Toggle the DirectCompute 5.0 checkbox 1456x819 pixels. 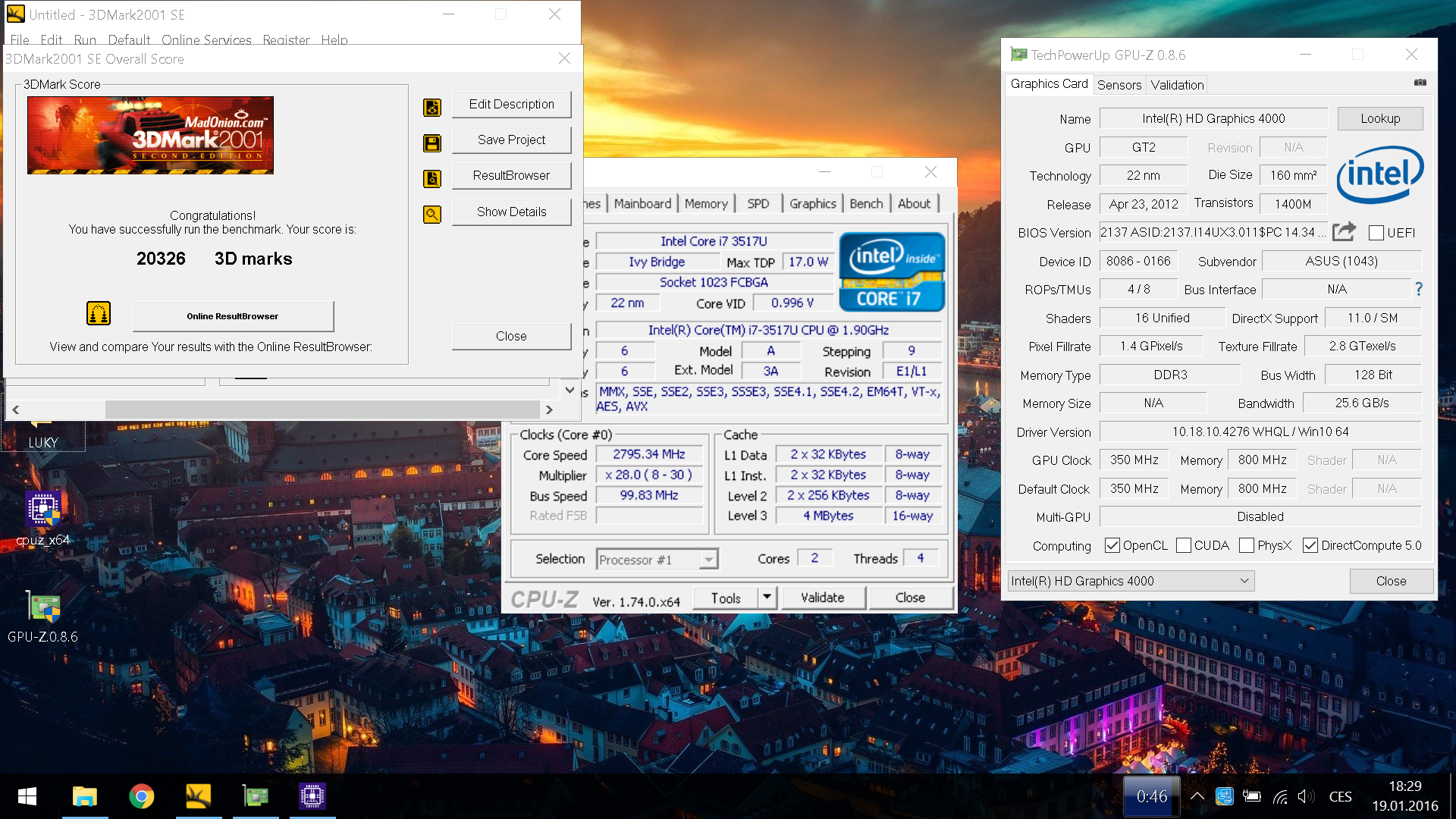pos(1310,545)
